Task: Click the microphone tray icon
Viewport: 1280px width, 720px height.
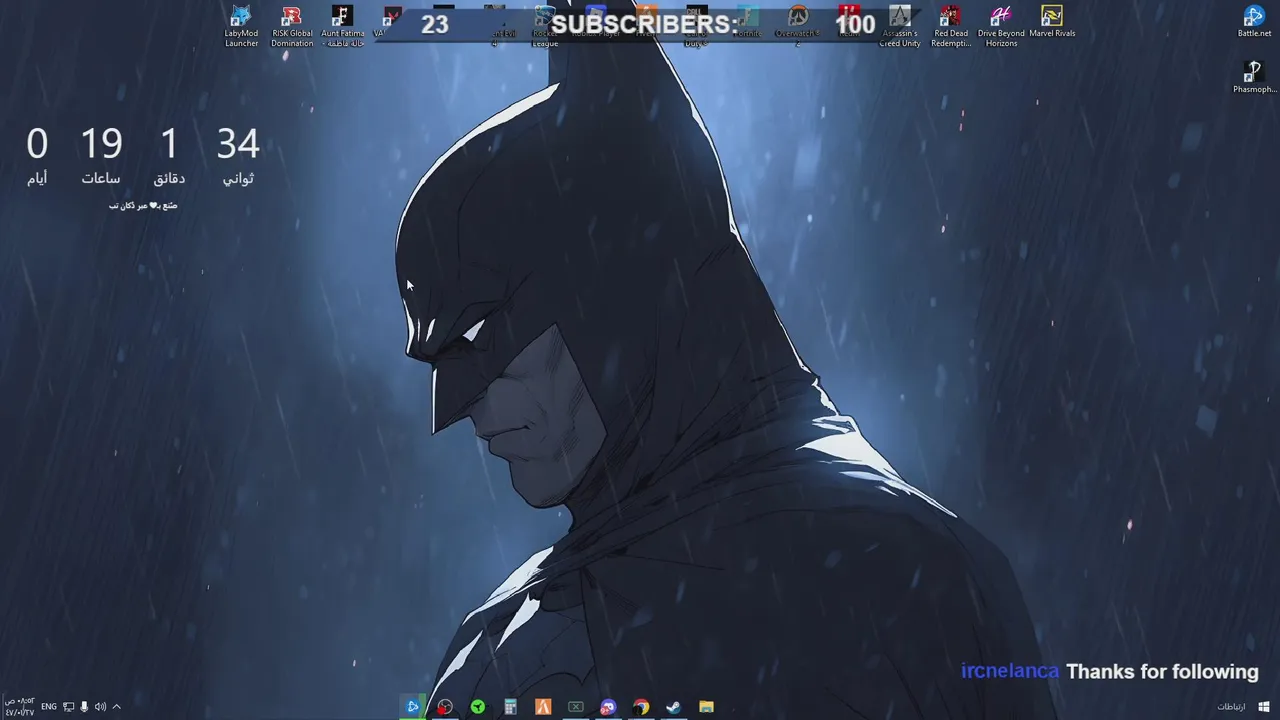Action: tap(84, 707)
